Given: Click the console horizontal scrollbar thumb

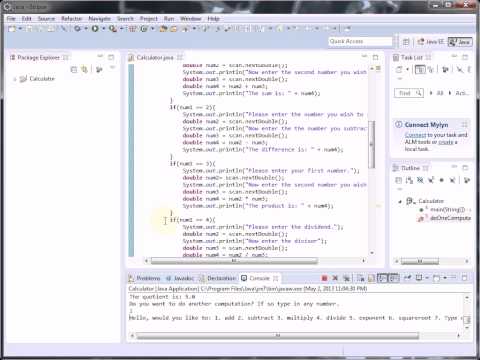Looking at the screenshot, I should pos(277,336).
